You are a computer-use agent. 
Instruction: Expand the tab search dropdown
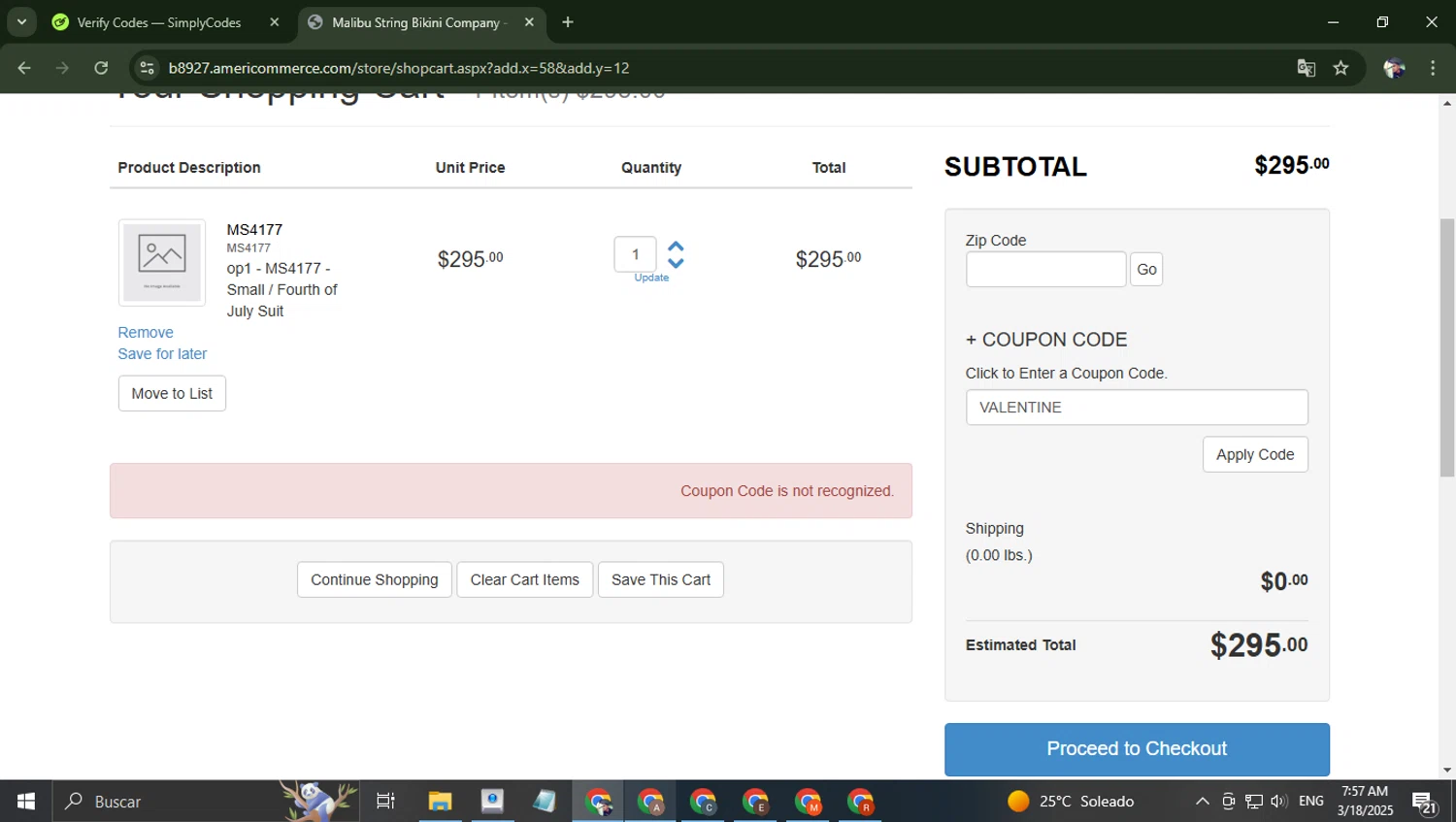(x=21, y=22)
